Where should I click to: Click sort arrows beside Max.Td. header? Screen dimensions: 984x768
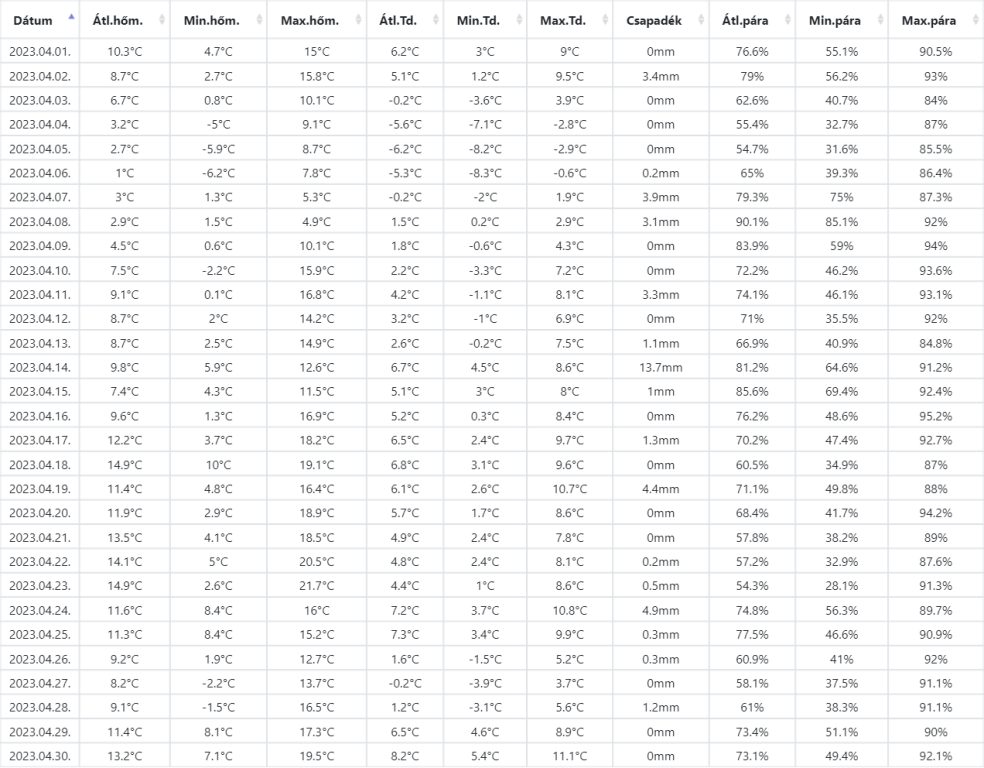point(604,20)
